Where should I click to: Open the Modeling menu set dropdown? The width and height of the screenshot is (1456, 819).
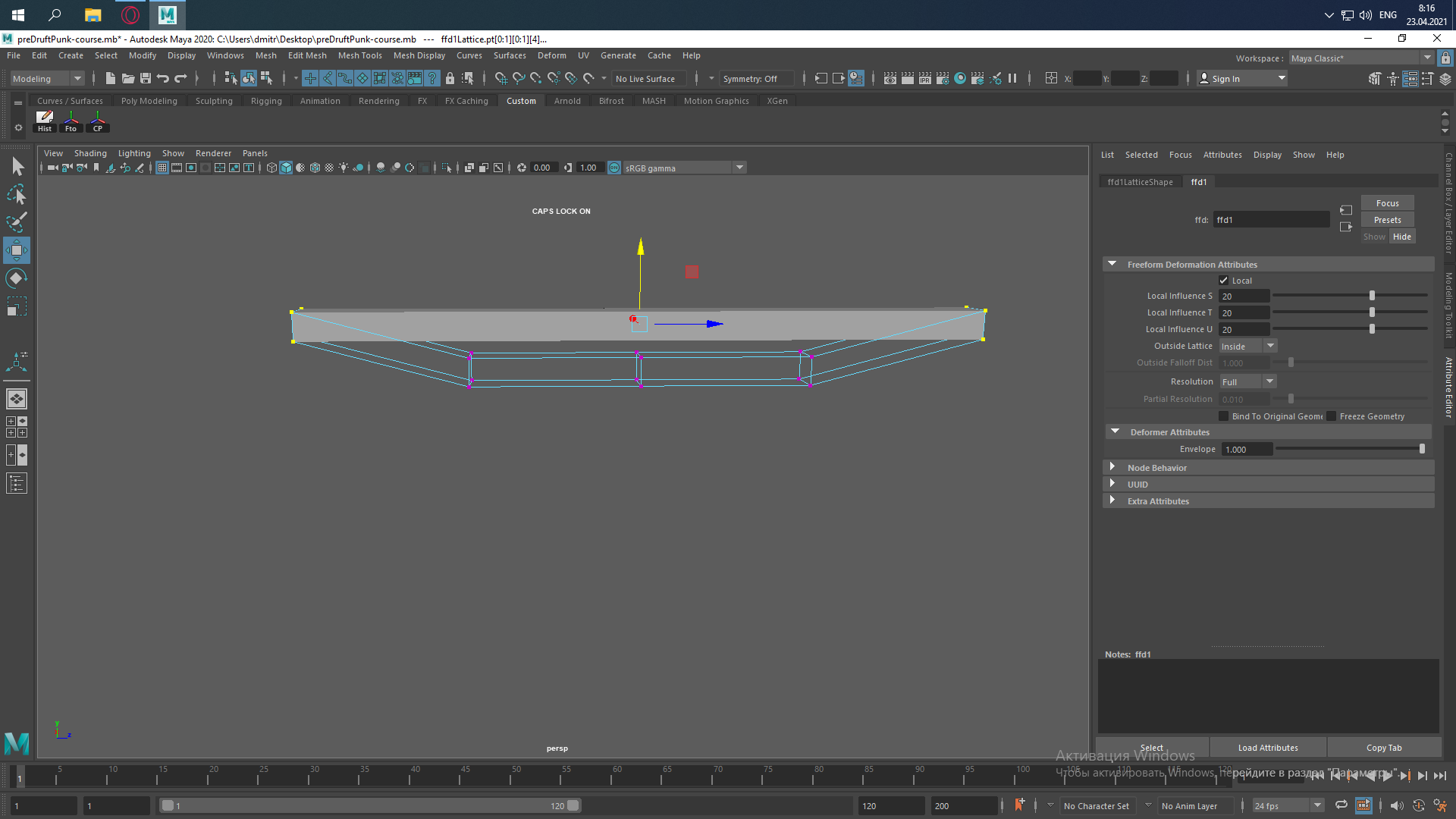(x=47, y=79)
